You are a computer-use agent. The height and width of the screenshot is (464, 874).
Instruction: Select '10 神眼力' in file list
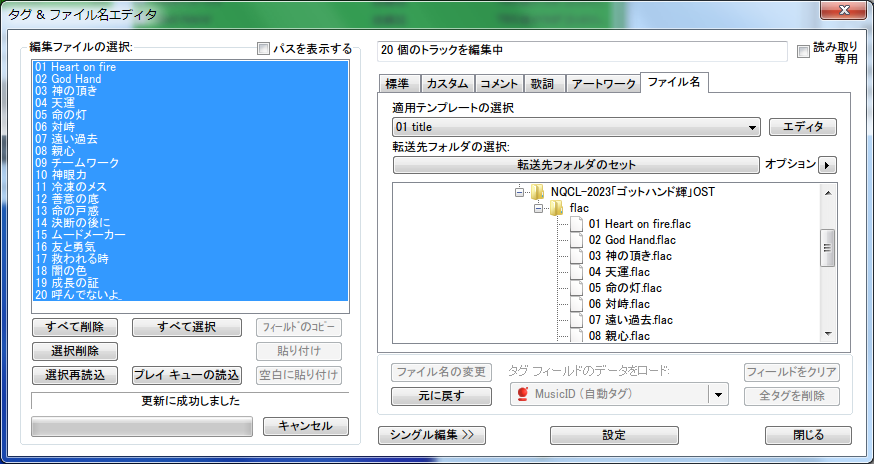tap(190, 175)
